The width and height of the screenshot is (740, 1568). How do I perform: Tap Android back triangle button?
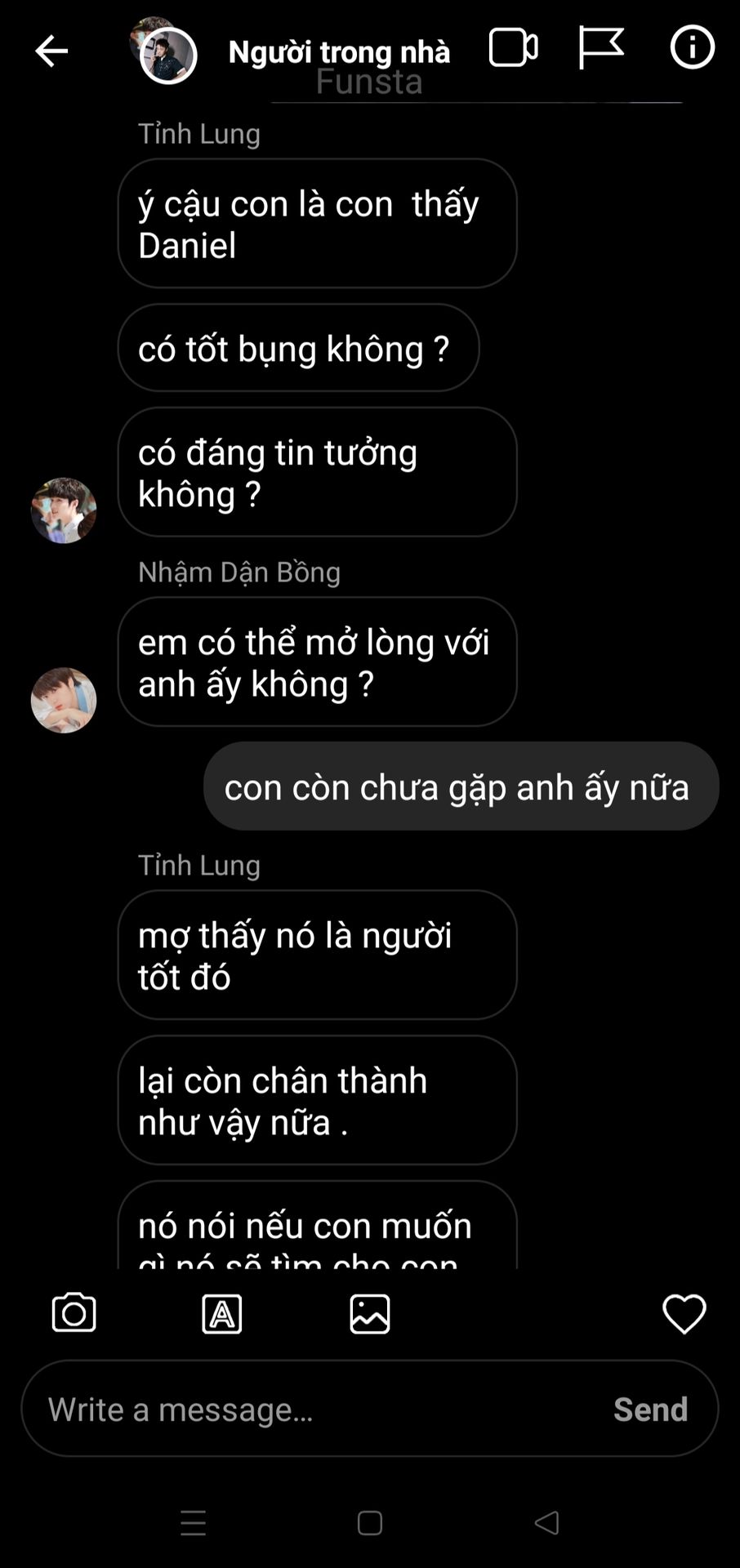click(x=546, y=1523)
